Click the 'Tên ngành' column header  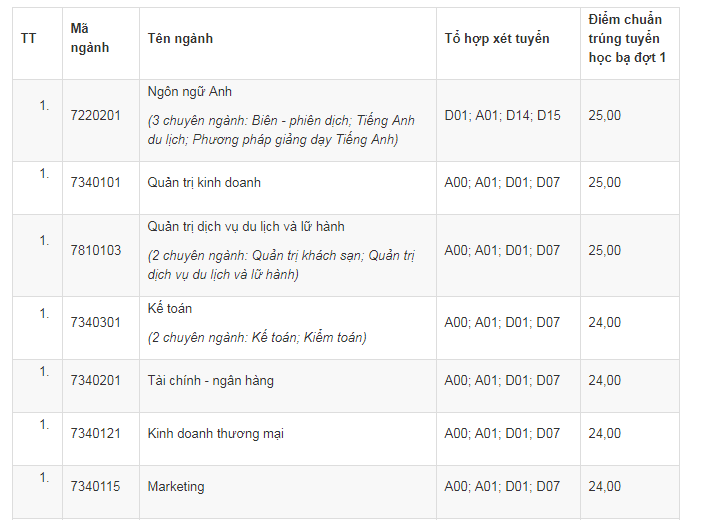(x=180, y=39)
